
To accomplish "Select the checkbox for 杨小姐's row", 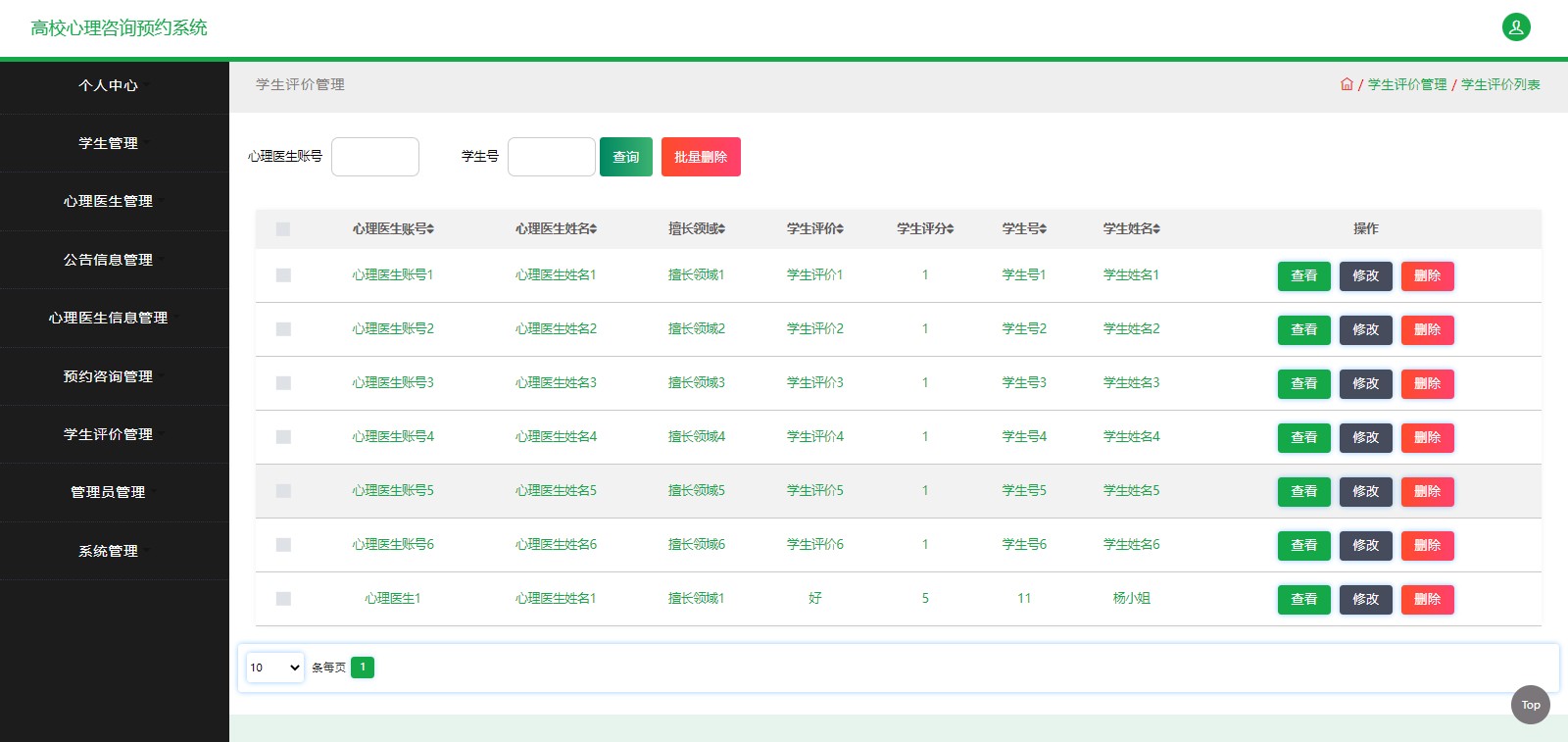I will tap(283, 599).
